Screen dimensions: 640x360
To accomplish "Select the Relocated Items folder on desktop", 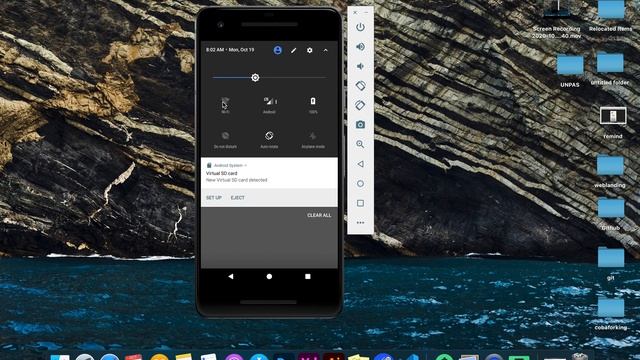I will coord(611,16).
